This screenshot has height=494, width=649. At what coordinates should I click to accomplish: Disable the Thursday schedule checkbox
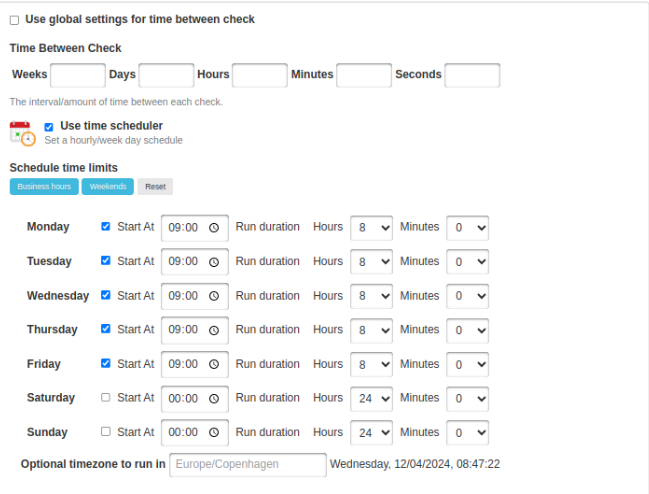click(106, 329)
